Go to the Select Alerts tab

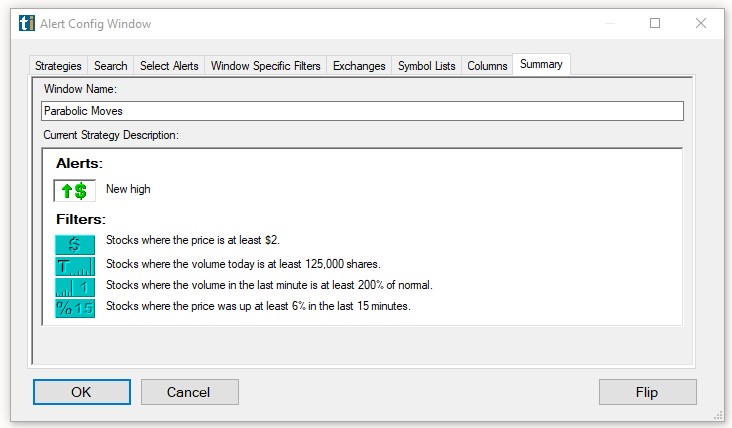pyautogui.click(x=169, y=66)
